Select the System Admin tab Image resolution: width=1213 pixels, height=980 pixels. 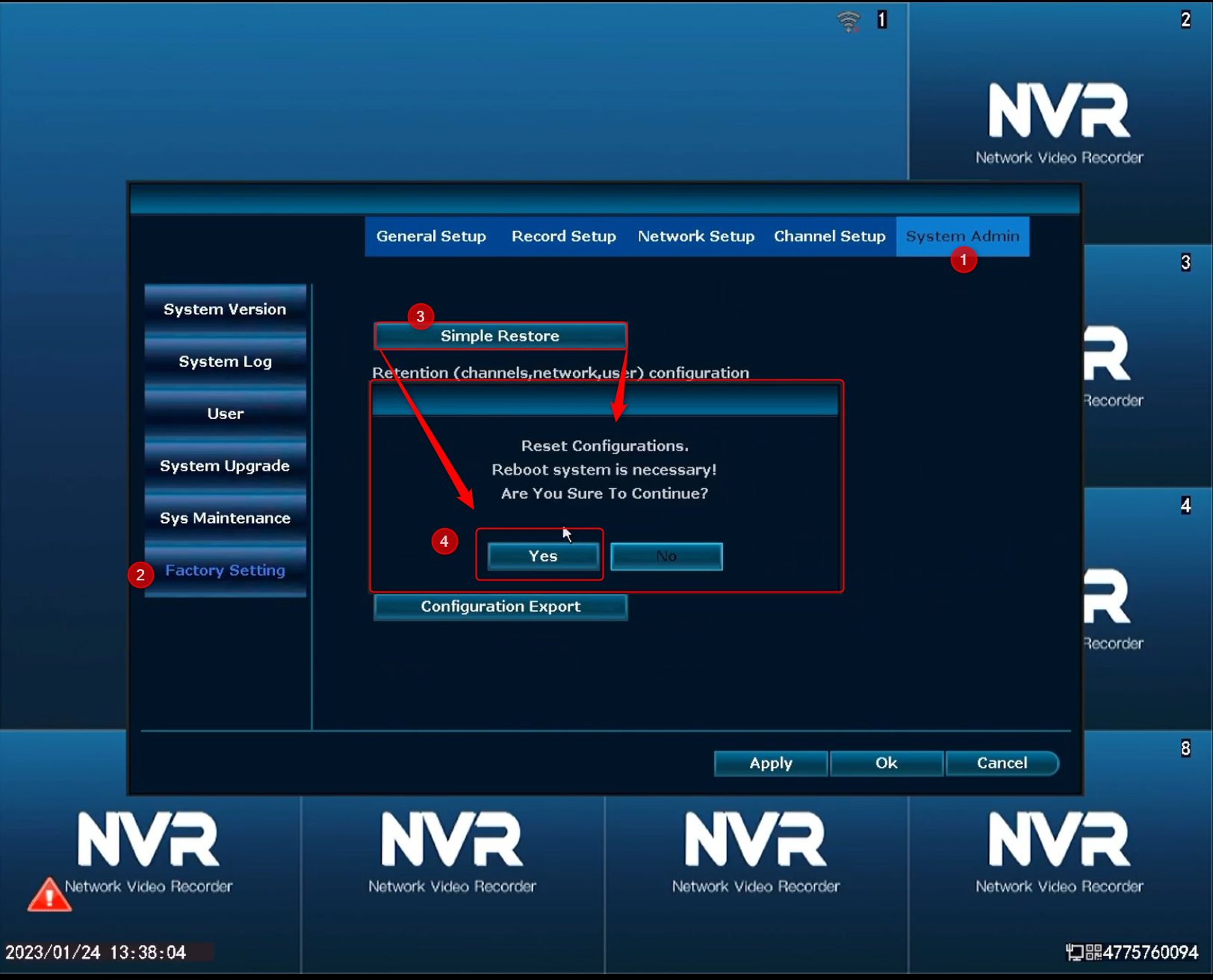click(963, 237)
